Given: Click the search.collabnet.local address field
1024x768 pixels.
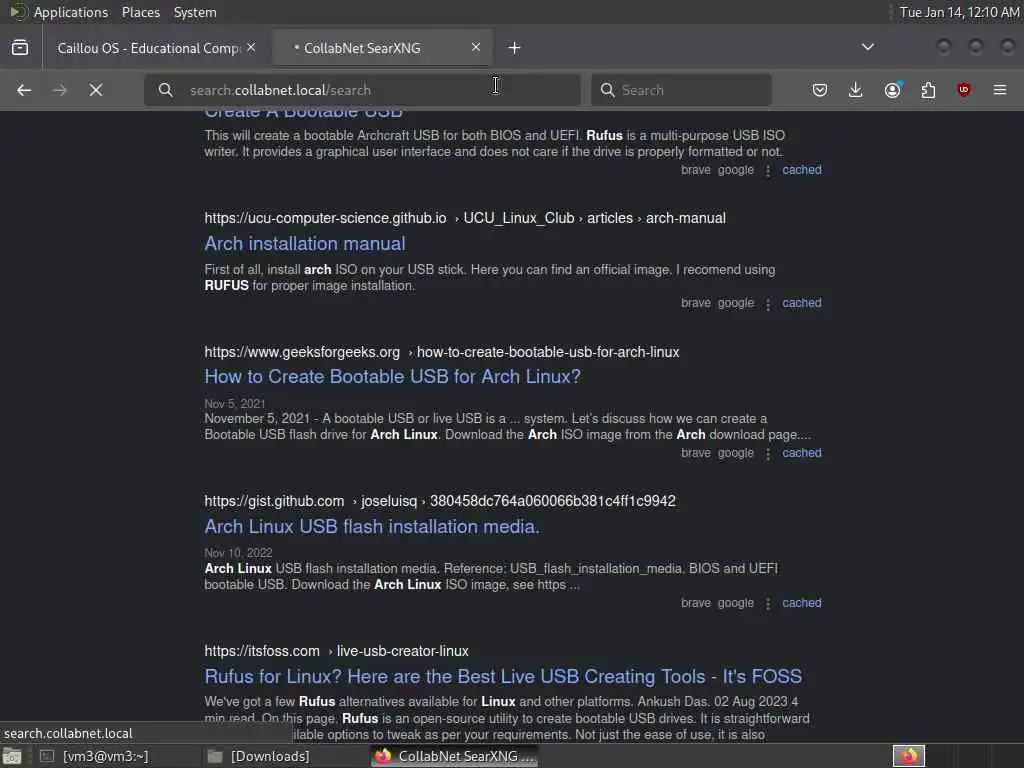Looking at the screenshot, I should tap(362, 90).
